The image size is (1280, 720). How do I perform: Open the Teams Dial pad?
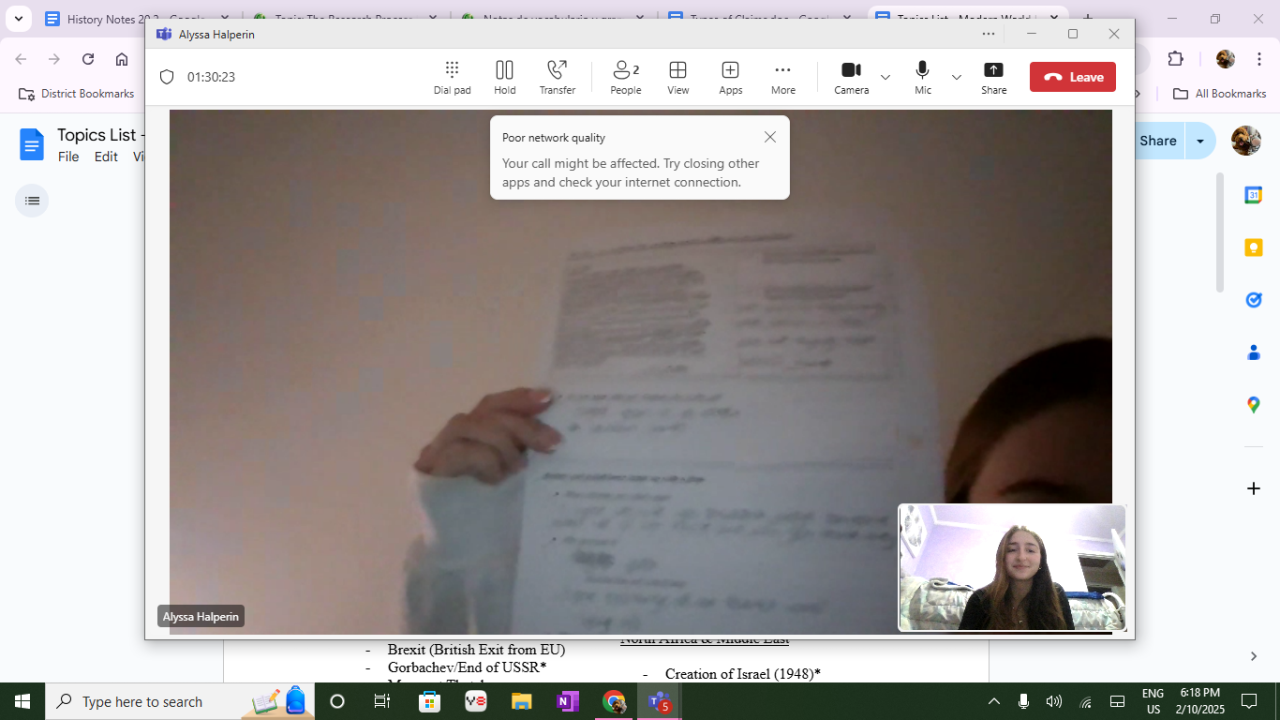tap(452, 77)
